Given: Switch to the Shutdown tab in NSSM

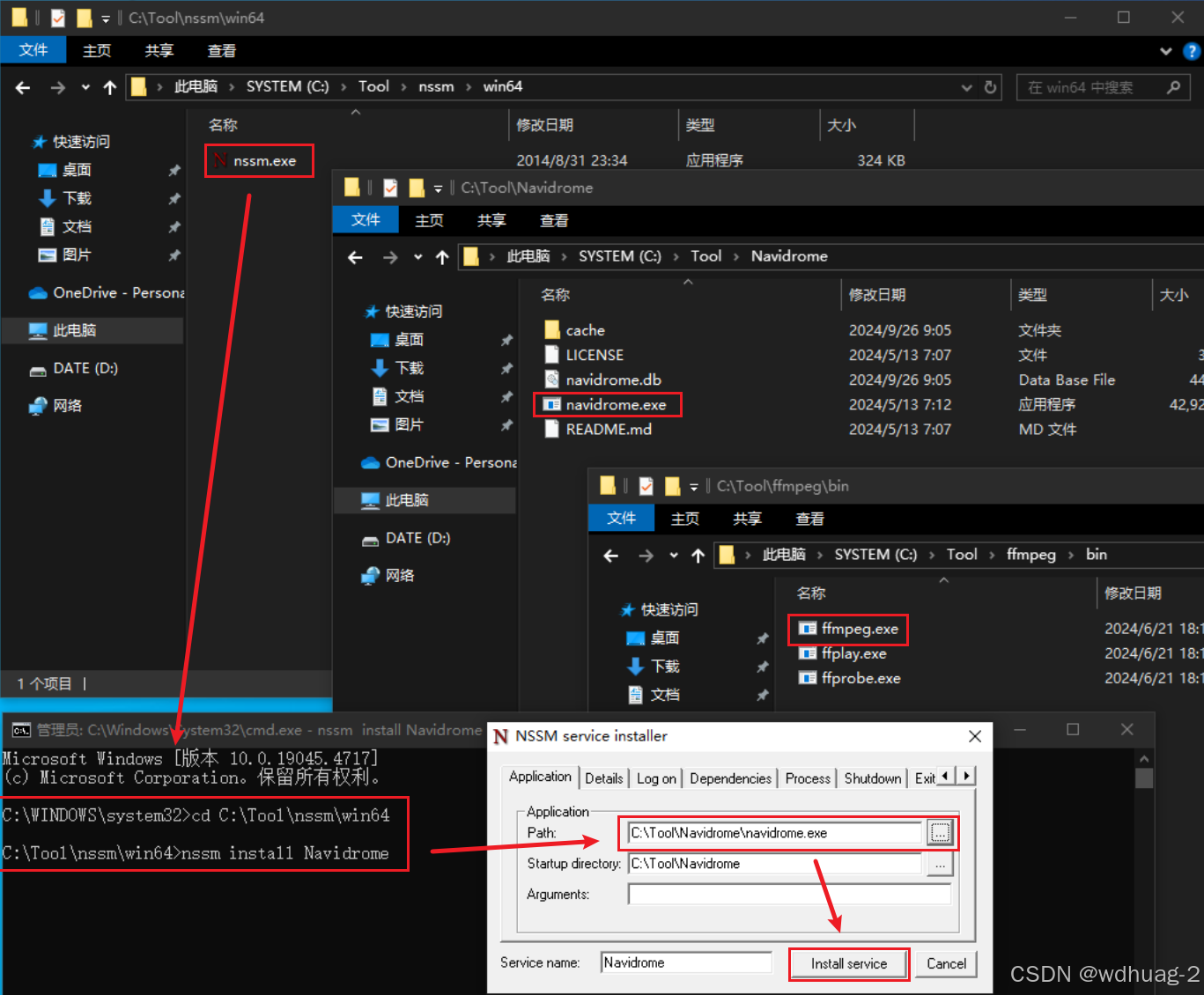Looking at the screenshot, I should coord(873,778).
